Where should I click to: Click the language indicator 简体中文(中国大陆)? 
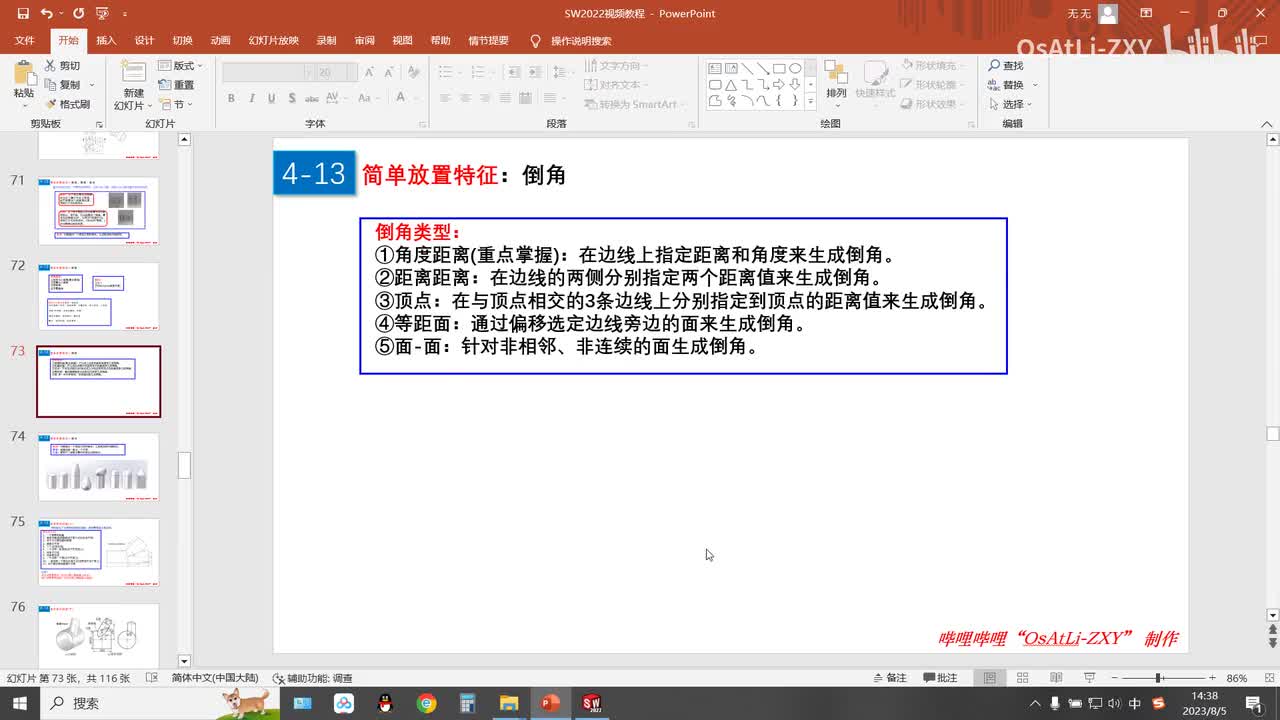214,678
